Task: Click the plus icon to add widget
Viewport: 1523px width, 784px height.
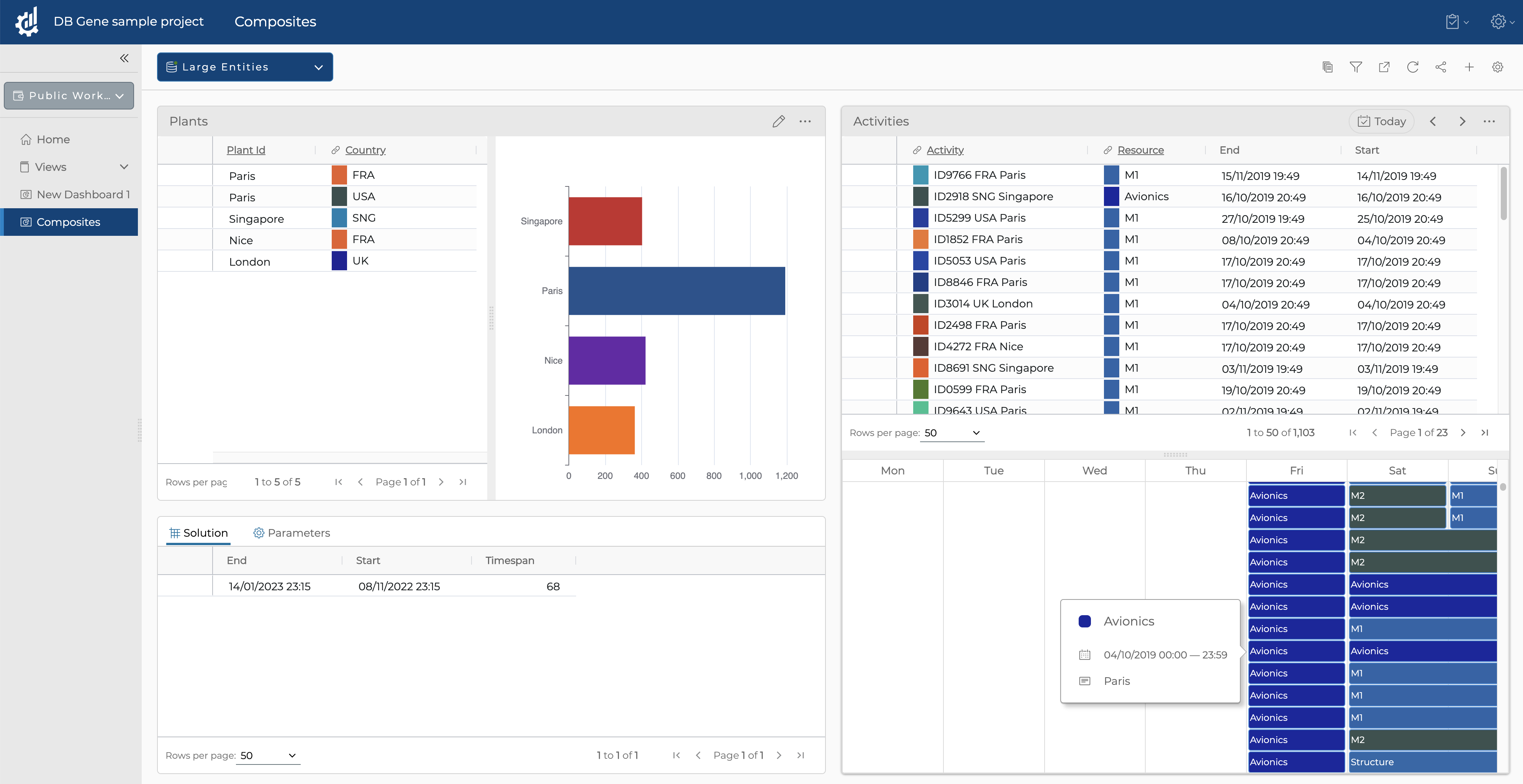Action: [1469, 67]
